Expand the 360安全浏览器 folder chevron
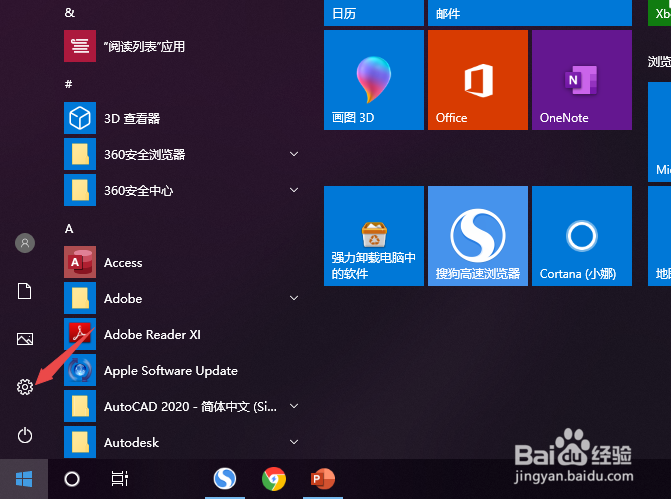Screen dimensions: 671x499 pos(294,154)
